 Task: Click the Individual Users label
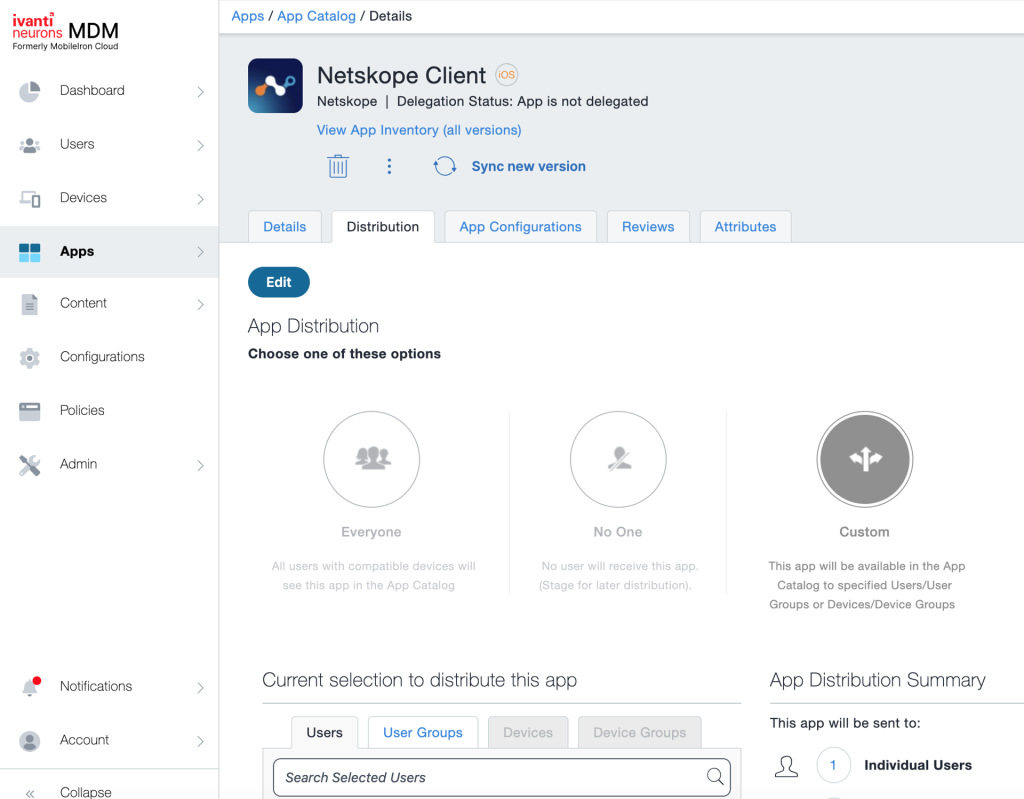918,765
